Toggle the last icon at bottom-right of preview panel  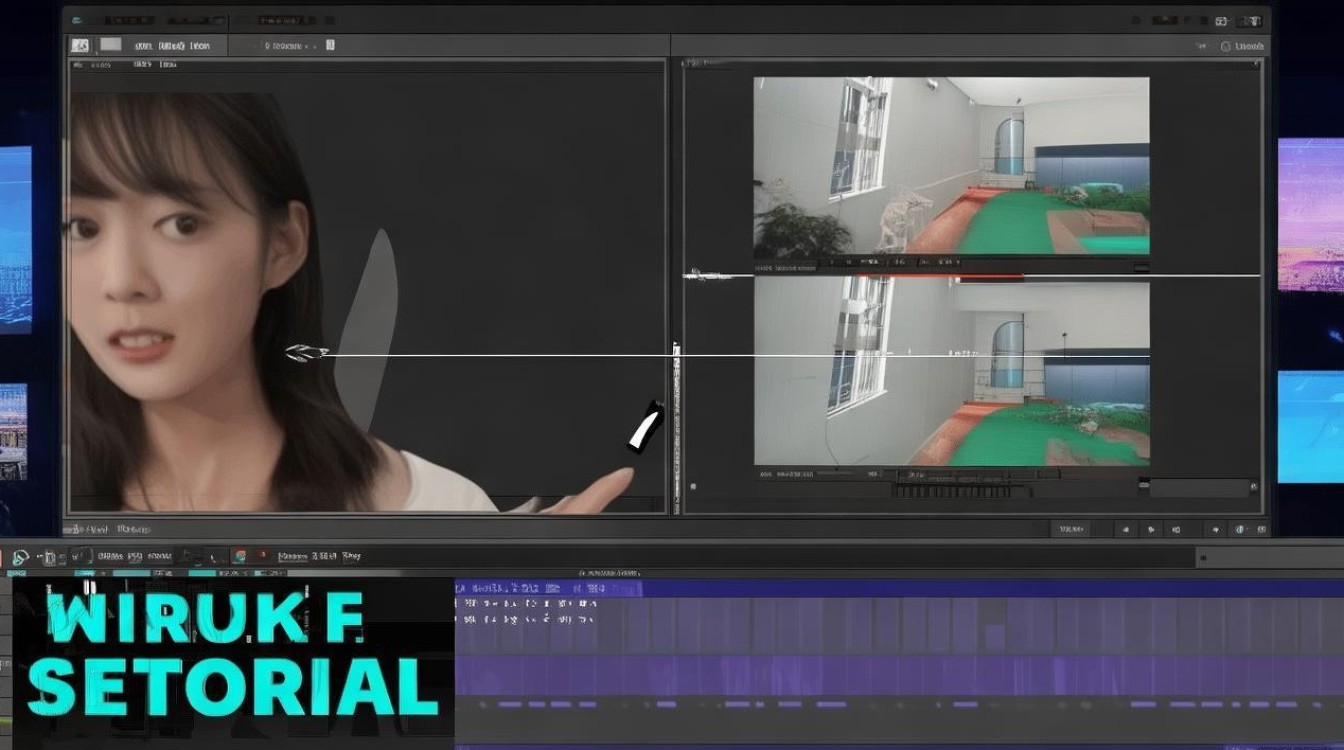tap(1262, 530)
